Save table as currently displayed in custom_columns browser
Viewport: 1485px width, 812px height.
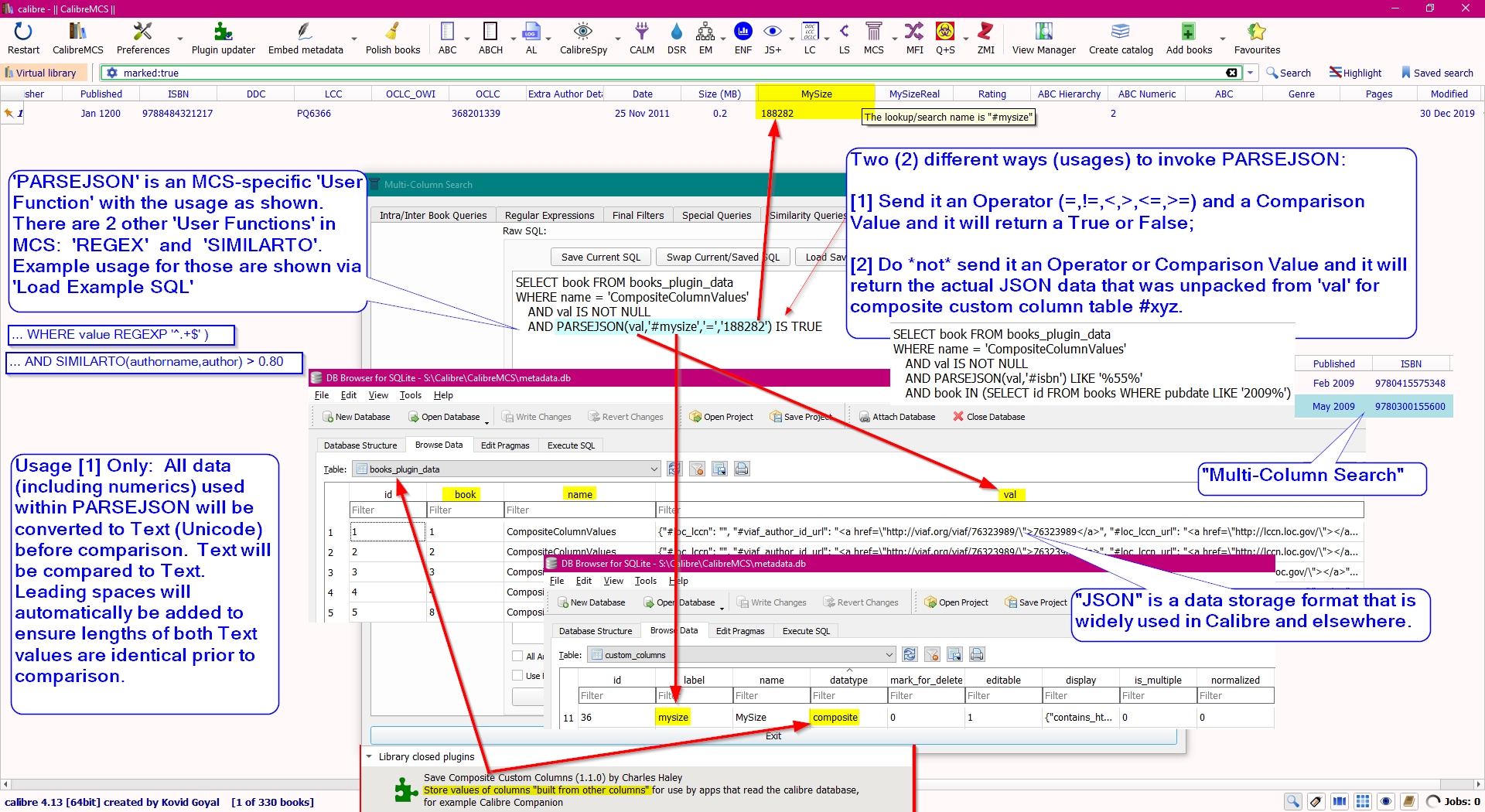click(x=954, y=655)
